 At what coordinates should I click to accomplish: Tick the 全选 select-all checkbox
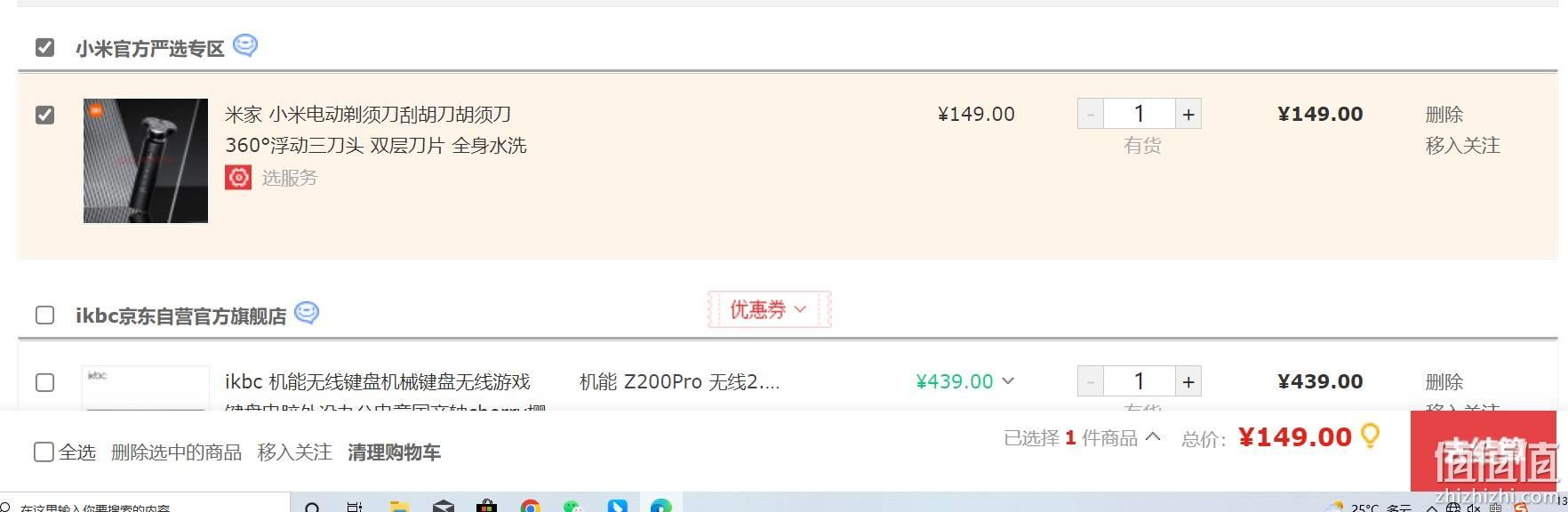[x=44, y=452]
